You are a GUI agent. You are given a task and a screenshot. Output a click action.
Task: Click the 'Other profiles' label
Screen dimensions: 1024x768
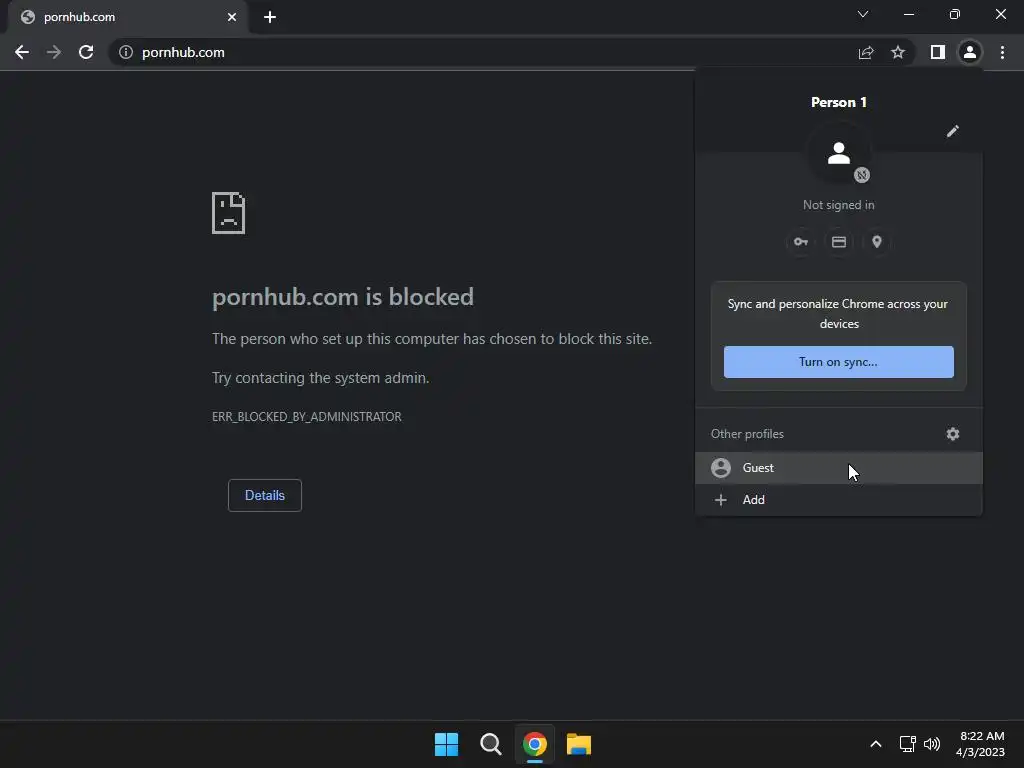747,434
